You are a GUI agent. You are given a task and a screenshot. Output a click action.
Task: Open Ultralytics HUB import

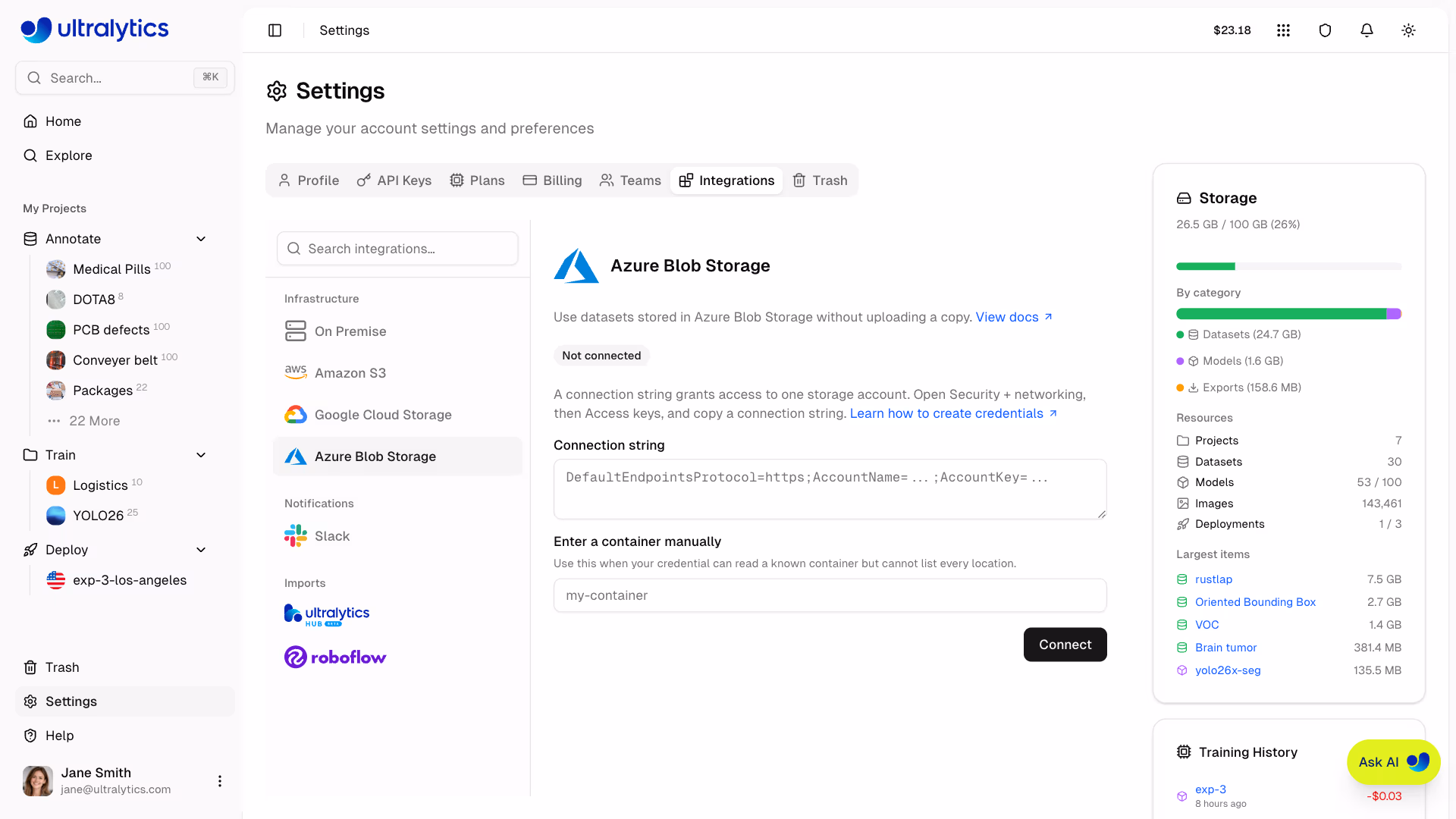[x=327, y=615]
